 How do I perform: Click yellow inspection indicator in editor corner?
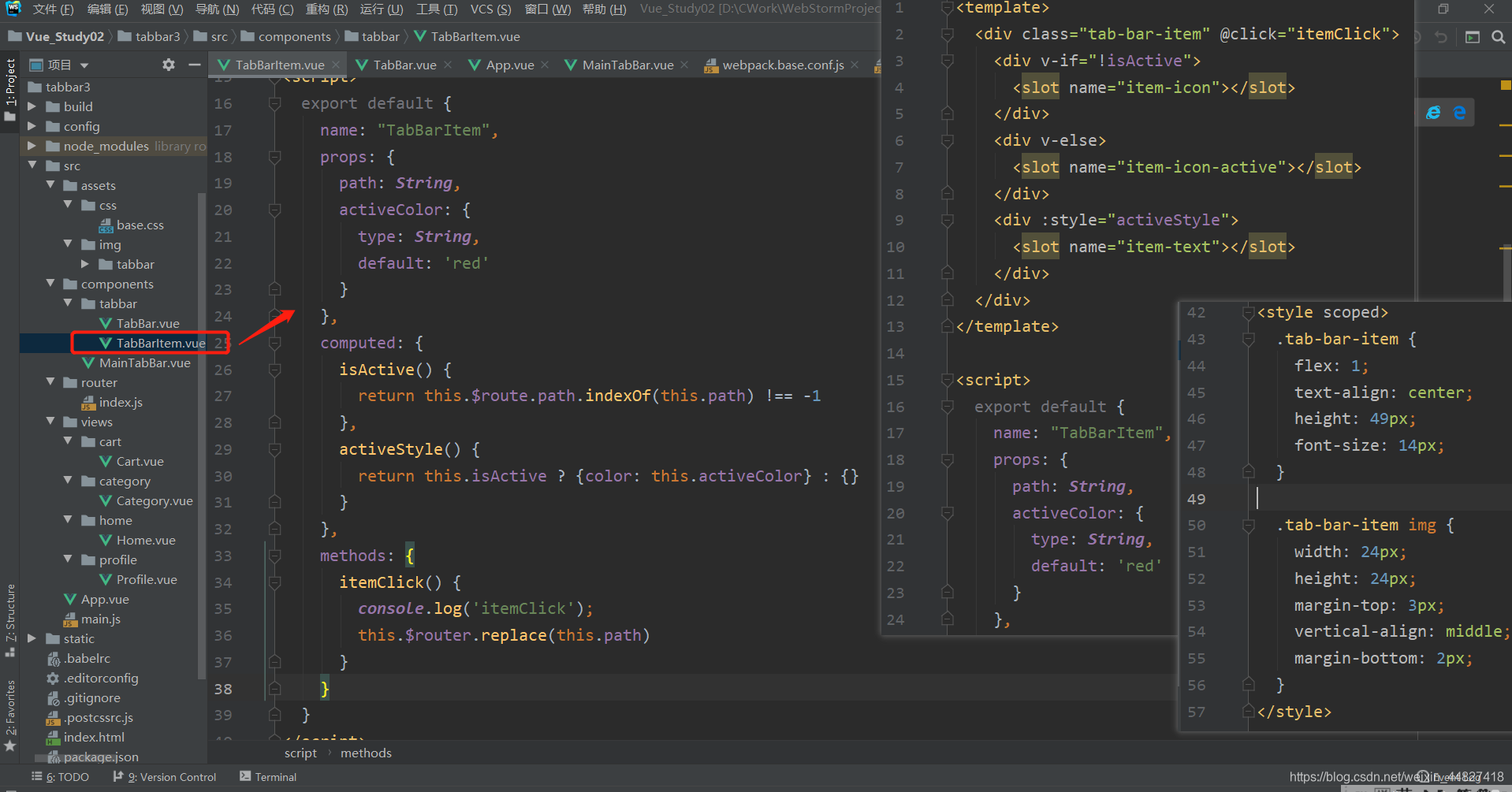tap(1506, 84)
